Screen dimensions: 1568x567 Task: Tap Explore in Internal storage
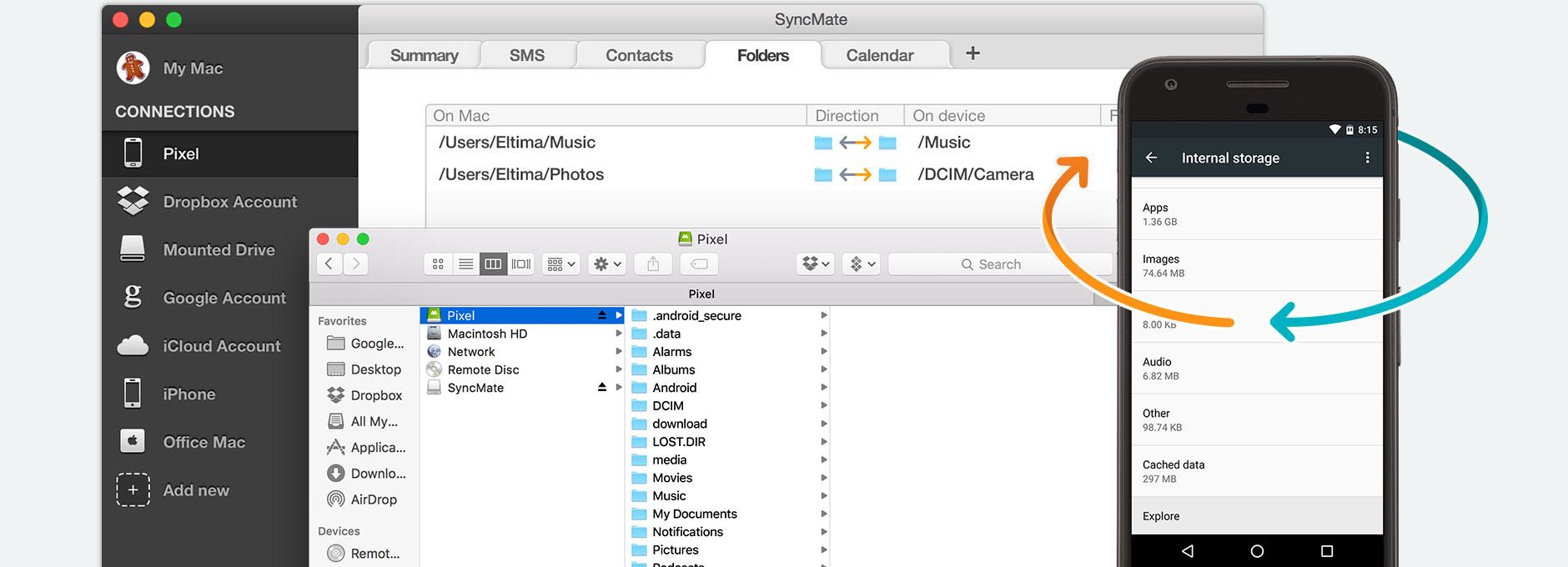coord(1161,516)
